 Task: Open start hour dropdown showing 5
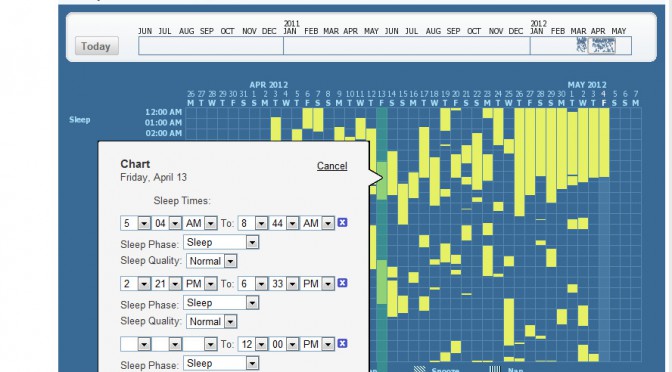point(135,223)
